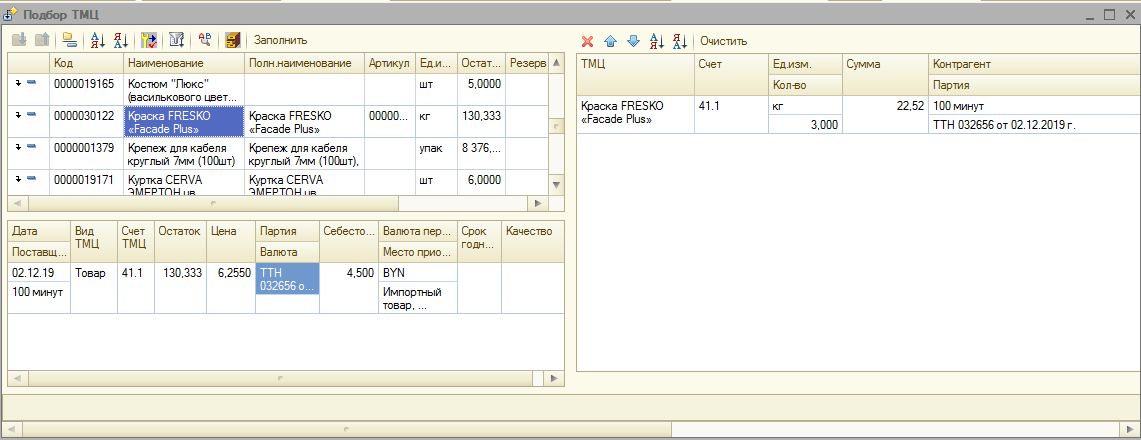Screen dimensions: 1141x440
Task: Move selected row down with blue arrow
Action: [x=632, y=41]
